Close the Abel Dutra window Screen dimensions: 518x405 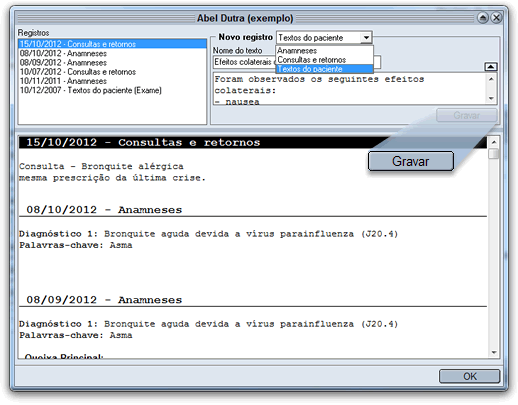tap(496, 18)
